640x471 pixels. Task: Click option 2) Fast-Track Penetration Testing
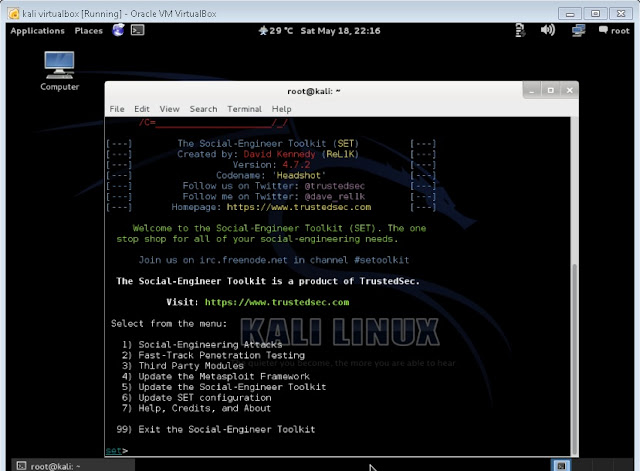213,355
